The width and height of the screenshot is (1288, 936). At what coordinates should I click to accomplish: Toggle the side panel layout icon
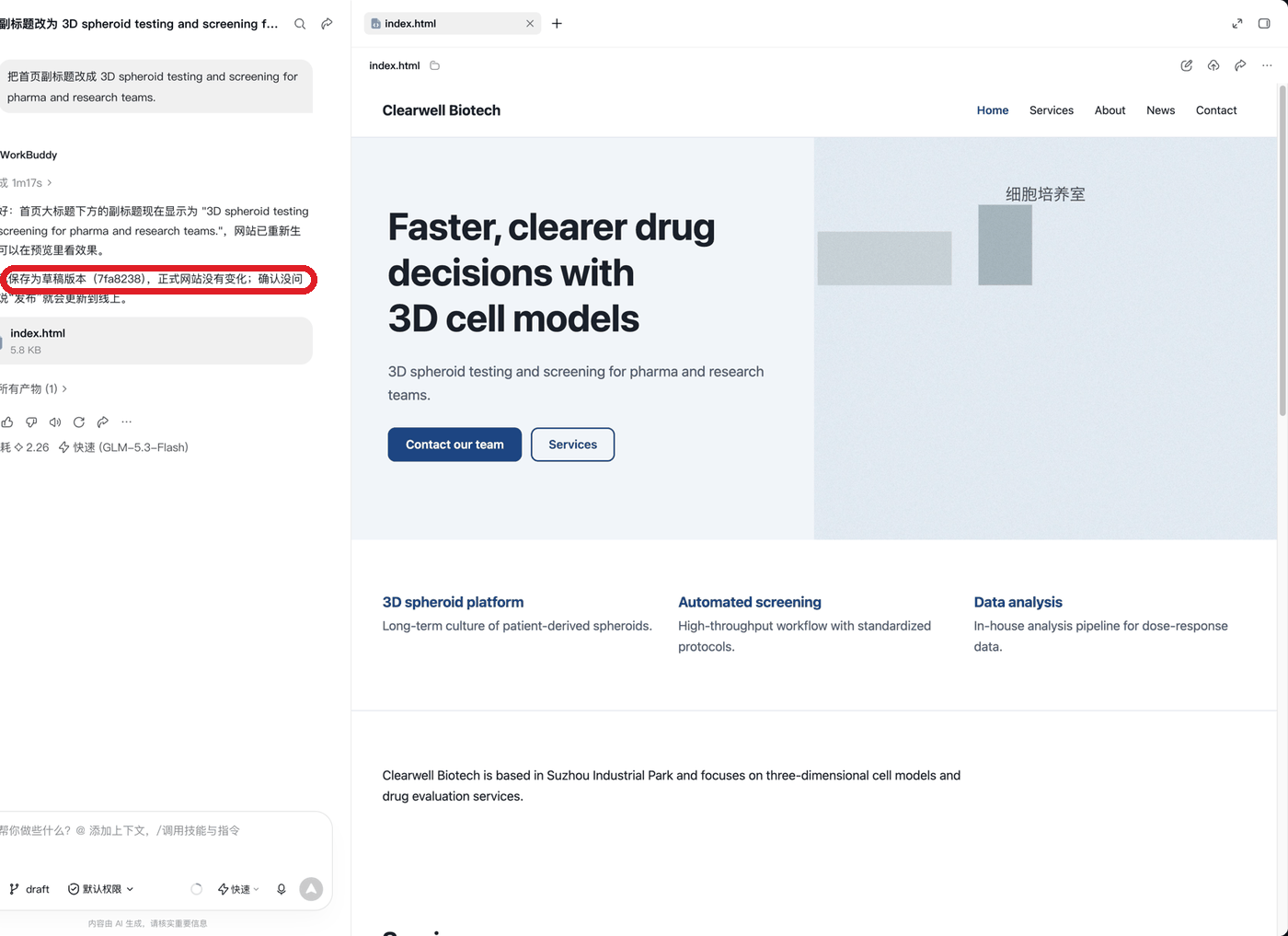click(x=1264, y=24)
